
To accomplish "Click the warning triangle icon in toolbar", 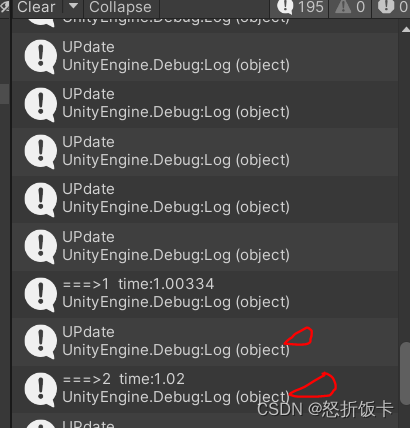I will pyautogui.click(x=343, y=7).
